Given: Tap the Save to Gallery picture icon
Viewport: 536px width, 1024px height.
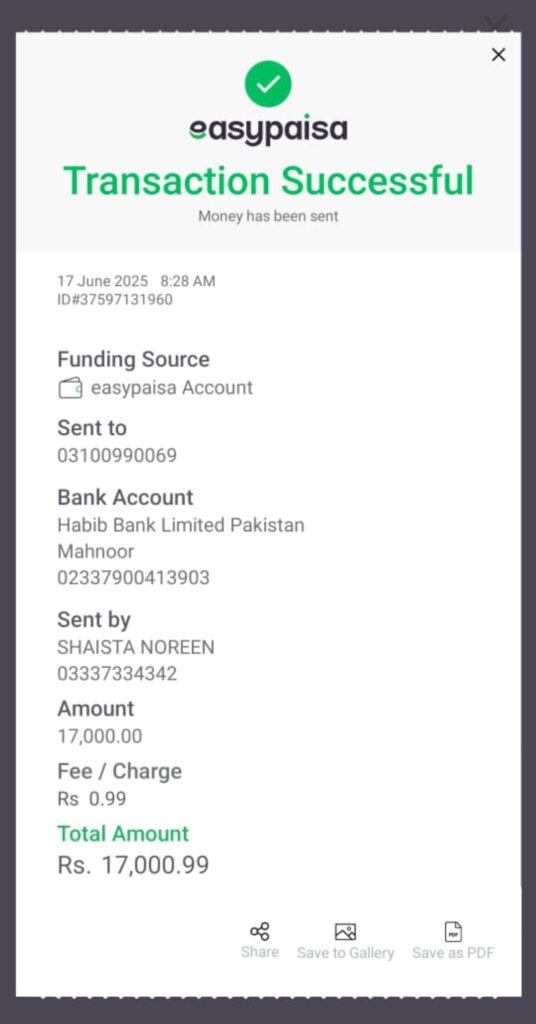Looking at the screenshot, I should pos(345,932).
